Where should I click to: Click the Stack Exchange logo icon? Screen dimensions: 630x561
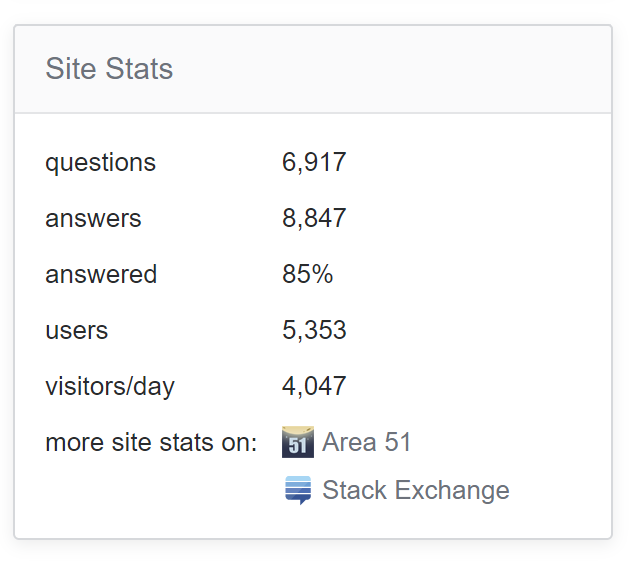coord(298,490)
